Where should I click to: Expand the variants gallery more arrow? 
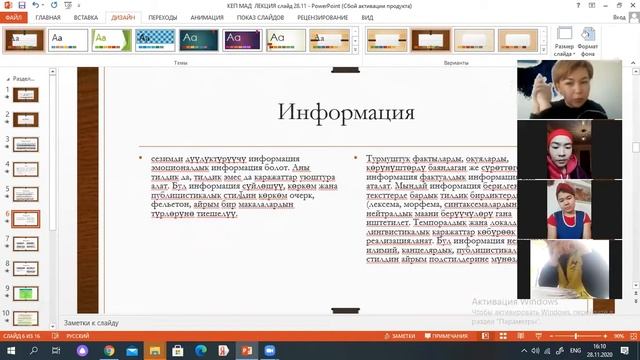pos(544,50)
